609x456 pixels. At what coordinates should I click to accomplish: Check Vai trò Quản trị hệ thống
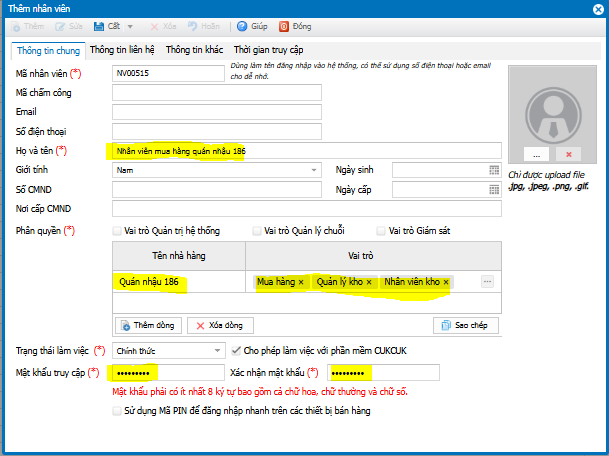coord(117,231)
